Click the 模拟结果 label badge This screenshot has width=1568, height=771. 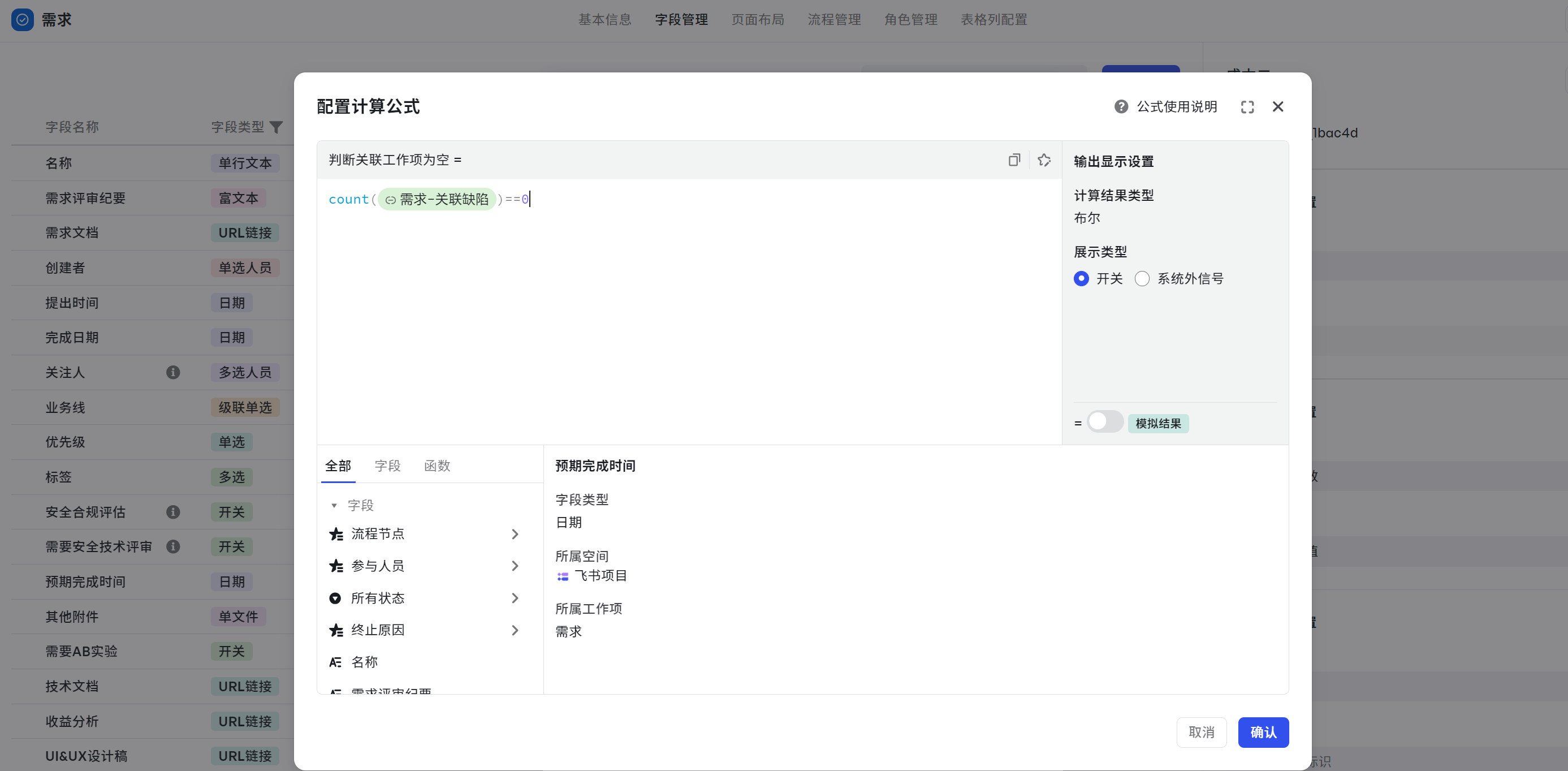pyautogui.click(x=1157, y=424)
